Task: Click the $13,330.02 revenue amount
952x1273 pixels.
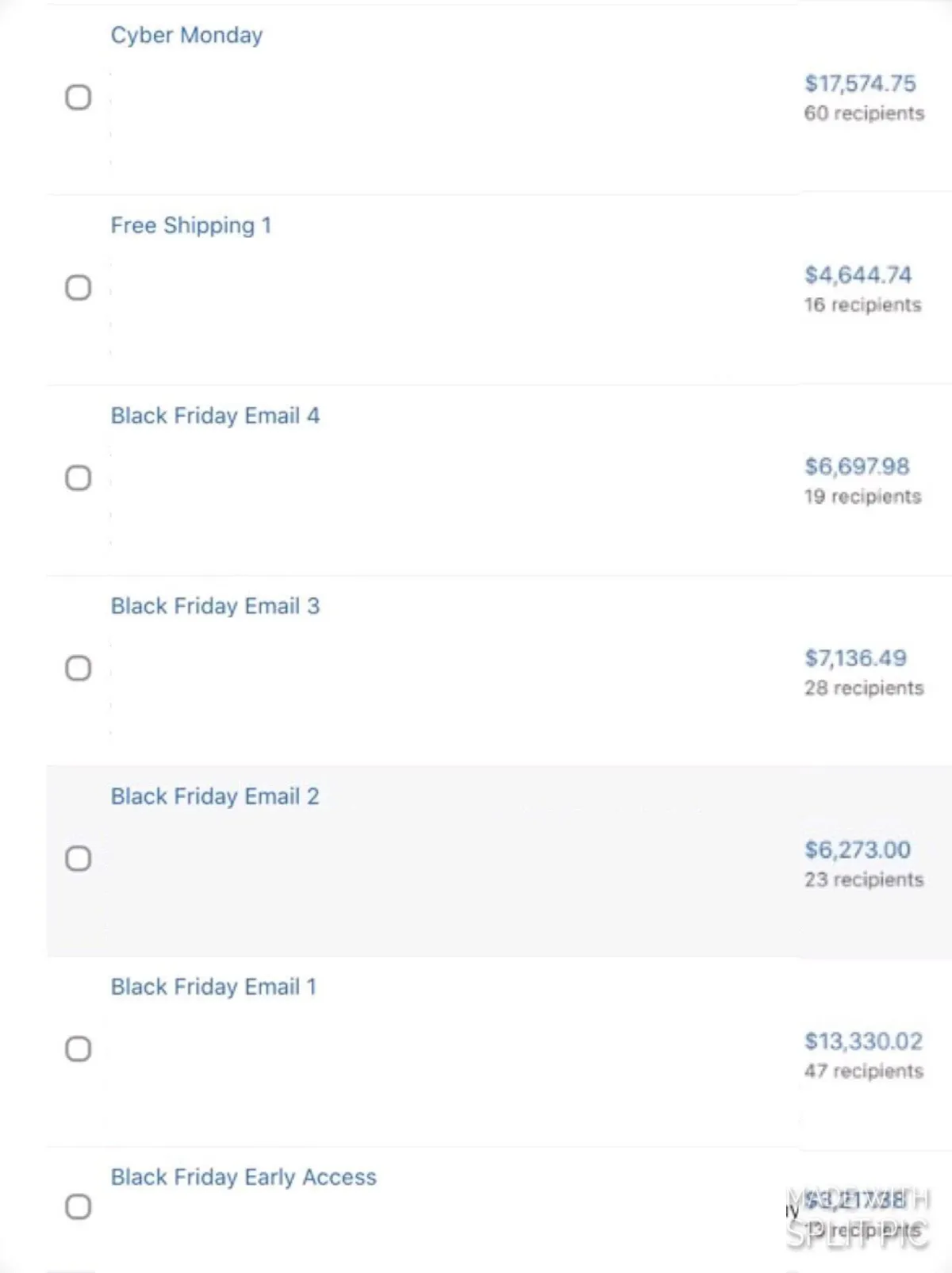Action: tap(863, 1041)
